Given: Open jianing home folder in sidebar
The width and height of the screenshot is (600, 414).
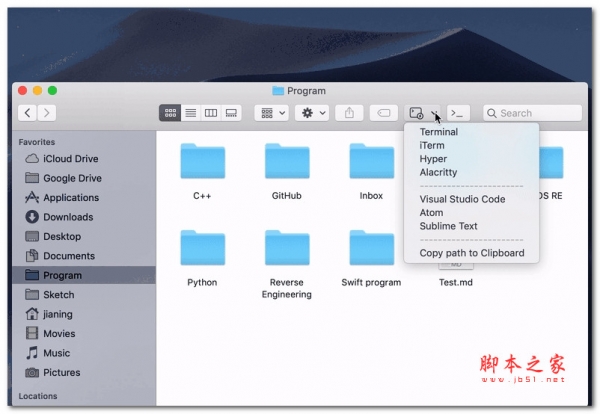Looking at the screenshot, I should (x=84, y=314).
